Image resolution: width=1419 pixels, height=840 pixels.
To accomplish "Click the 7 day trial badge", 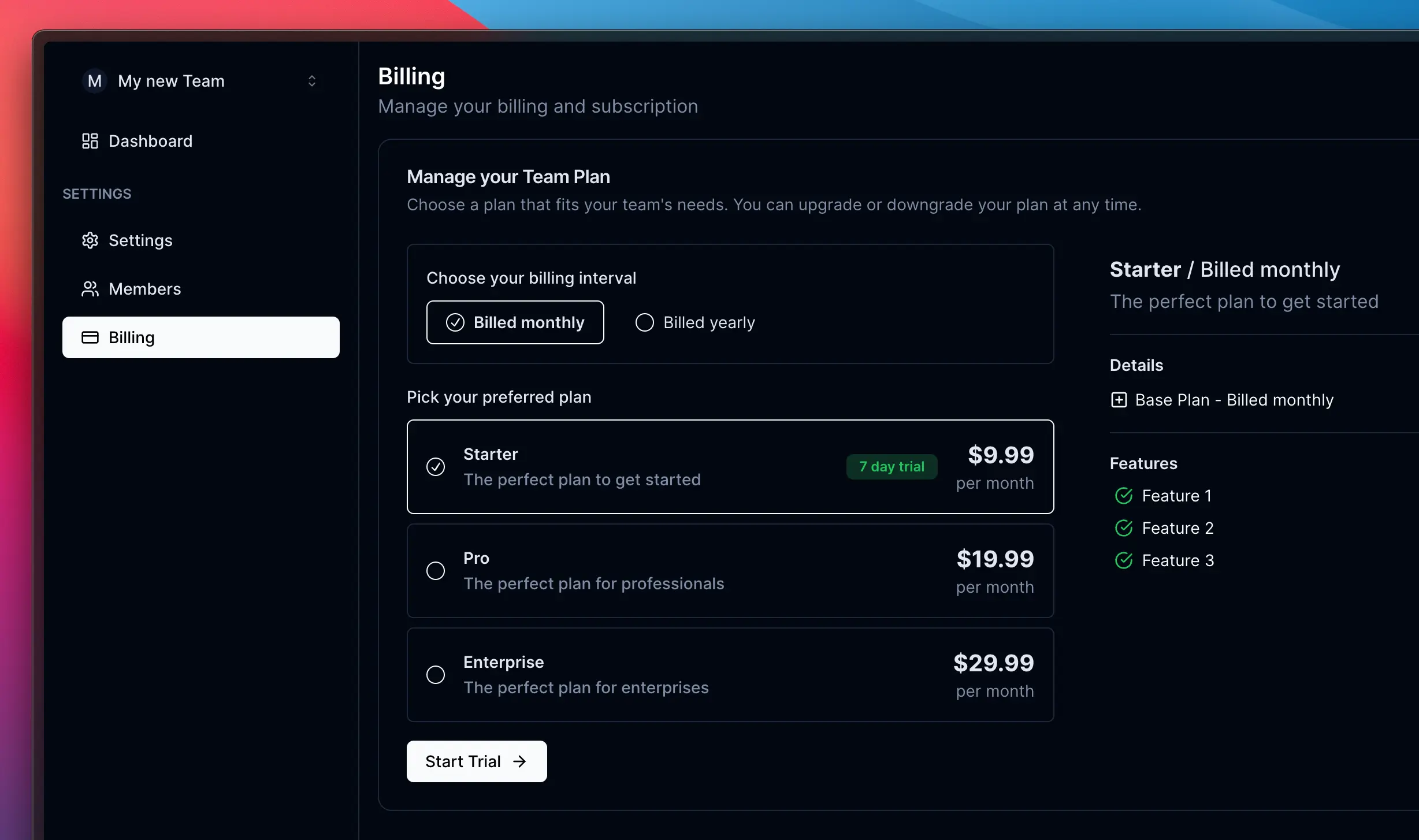I will (891, 467).
